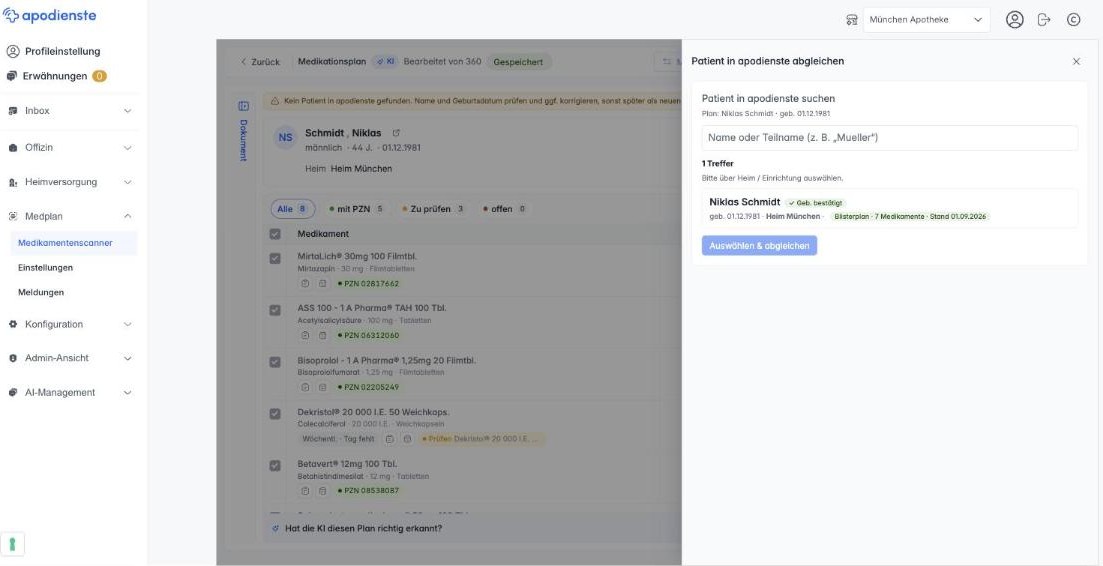Open Einstellungen under Medplan
The width and height of the screenshot is (1103, 566).
[46, 268]
